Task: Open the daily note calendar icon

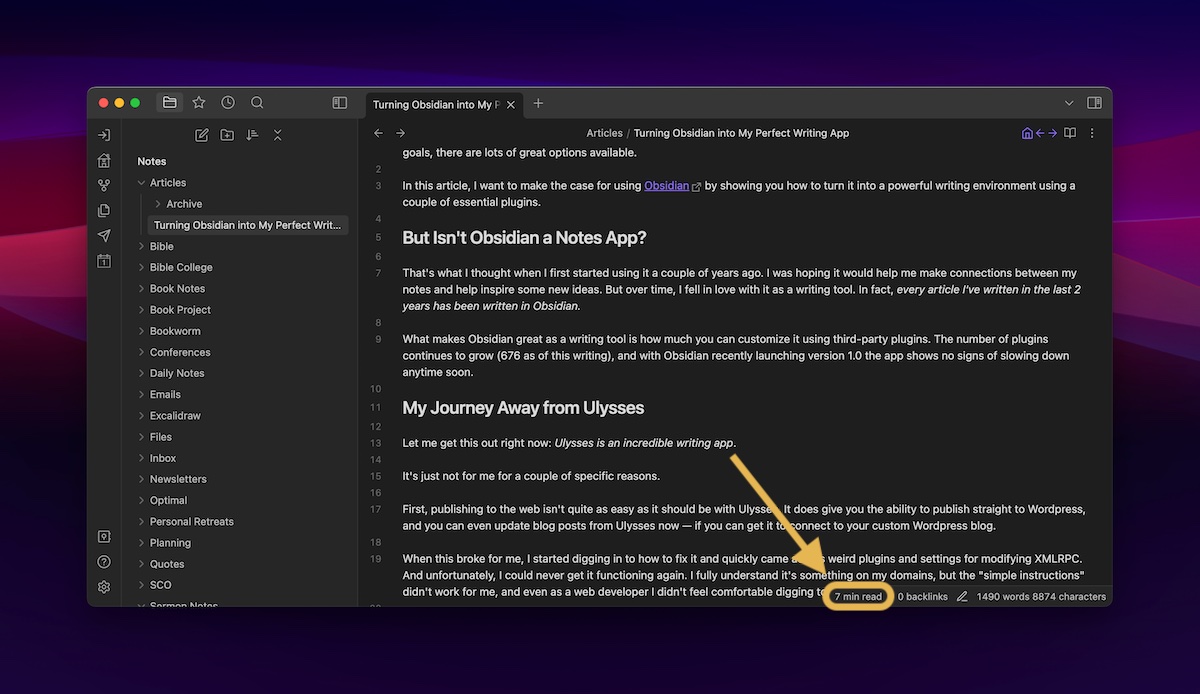Action: pos(104,261)
